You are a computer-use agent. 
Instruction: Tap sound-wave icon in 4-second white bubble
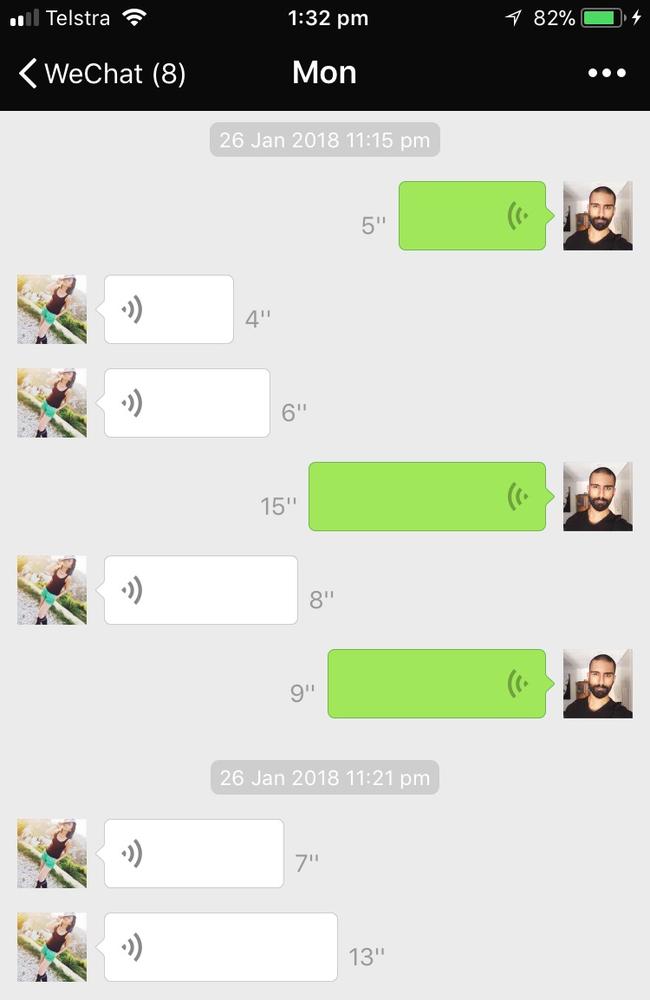(x=132, y=309)
